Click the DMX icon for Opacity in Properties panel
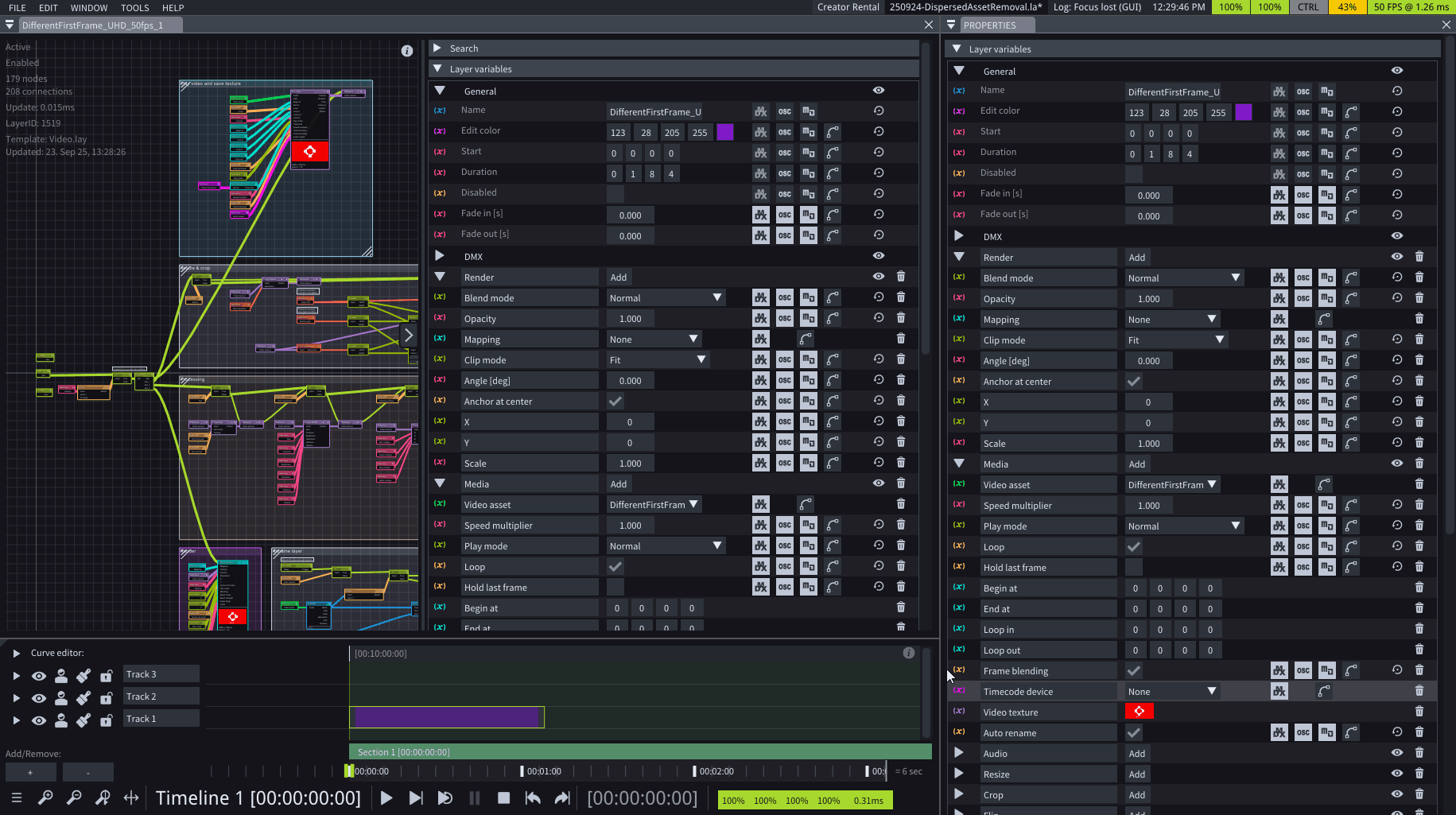 [x=1279, y=298]
